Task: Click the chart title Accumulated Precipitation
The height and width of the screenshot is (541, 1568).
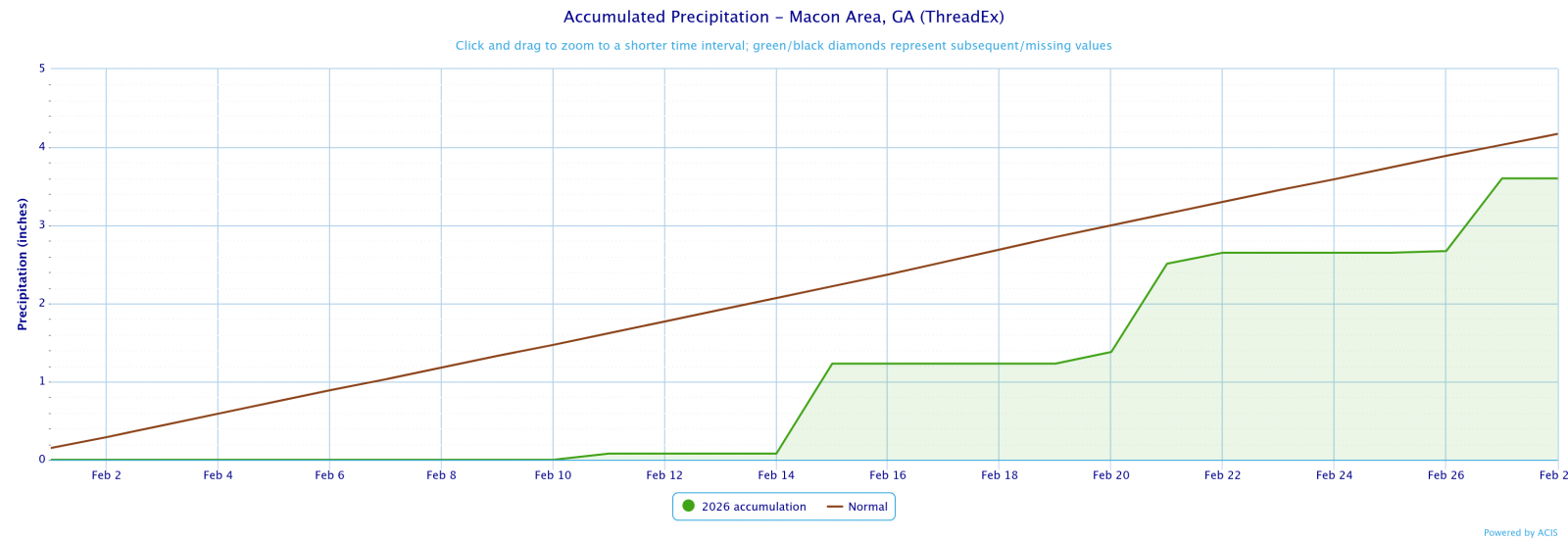Action: coord(783,18)
